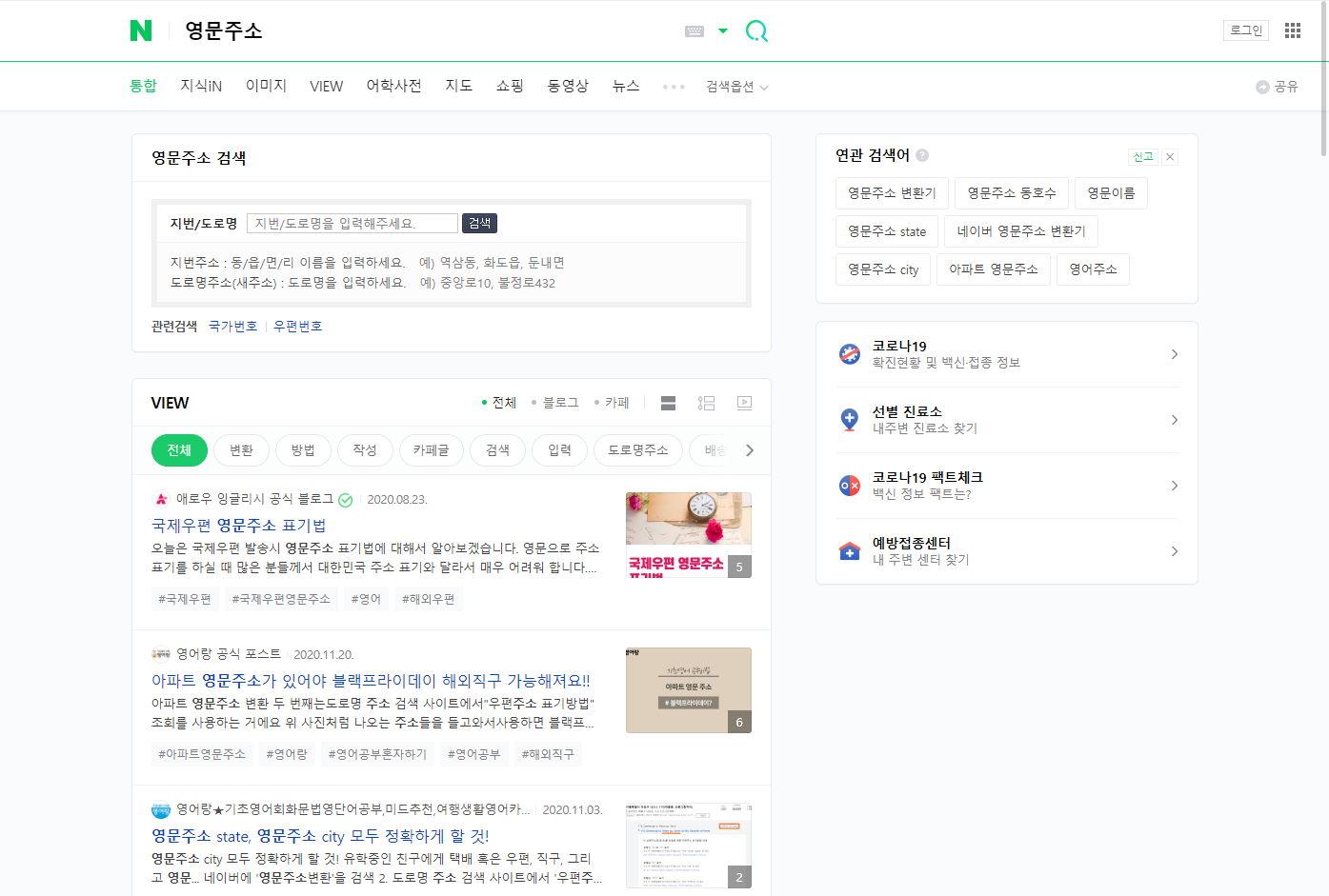Show more tabs via three dots
This screenshot has height=896, width=1329.
tap(674, 87)
